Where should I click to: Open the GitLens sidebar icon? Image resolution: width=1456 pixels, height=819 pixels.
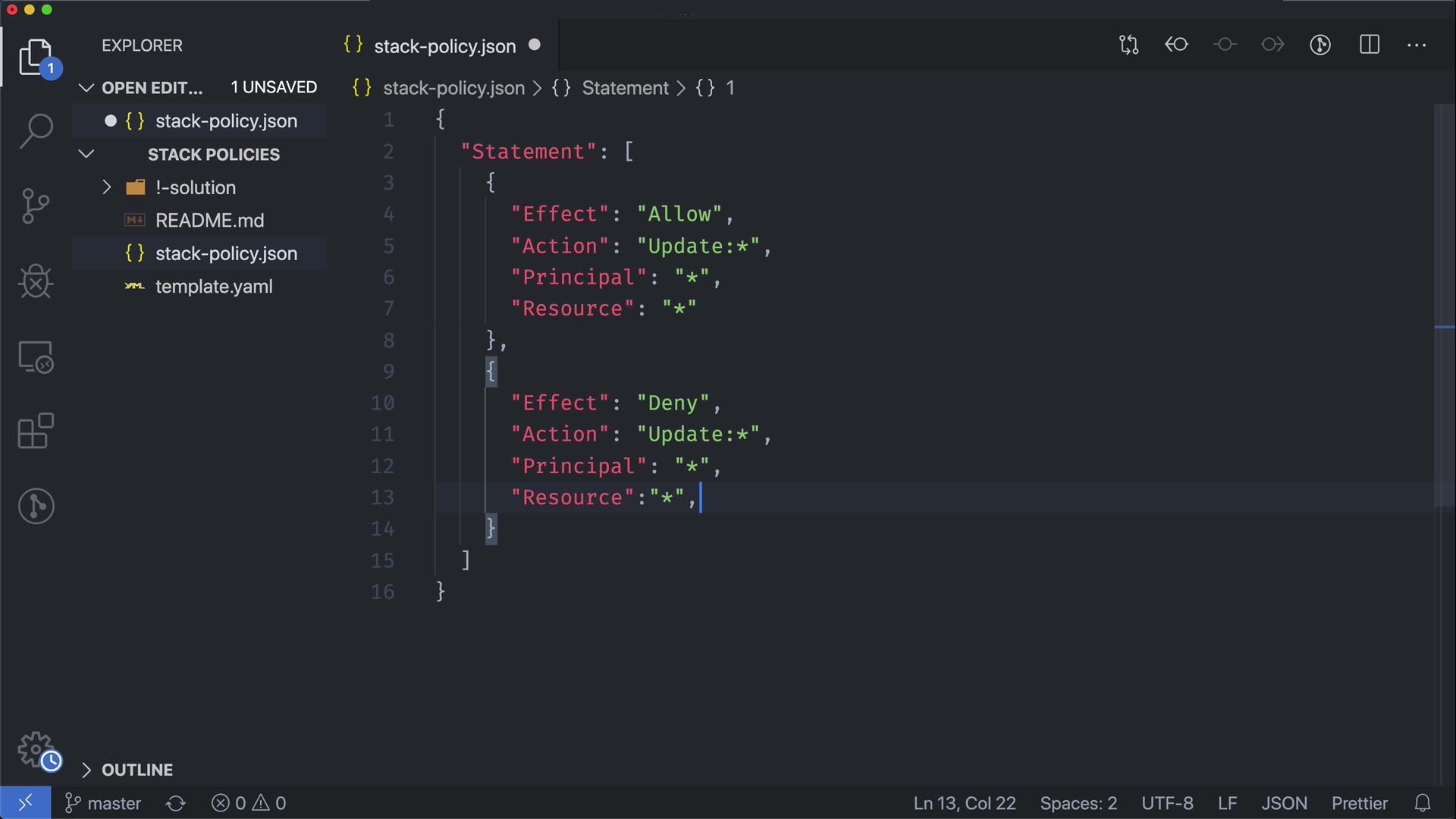tap(36, 506)
